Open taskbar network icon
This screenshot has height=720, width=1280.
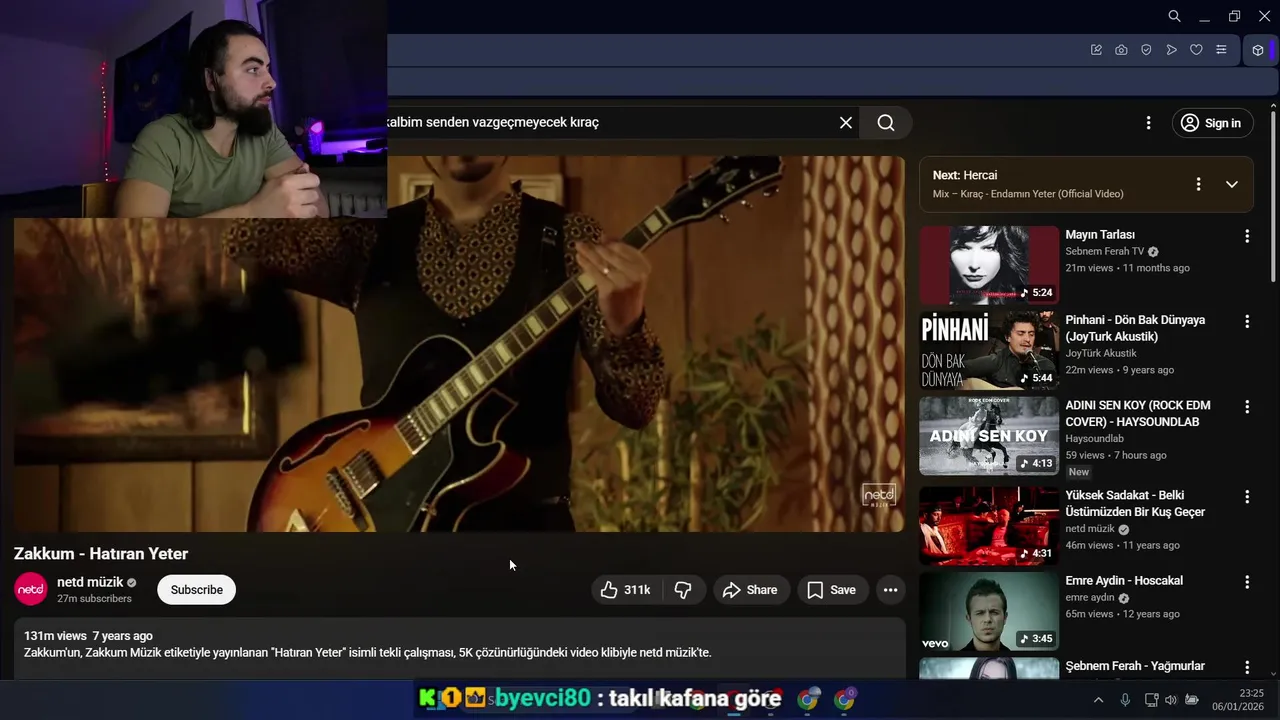[x=1151, y=700]
